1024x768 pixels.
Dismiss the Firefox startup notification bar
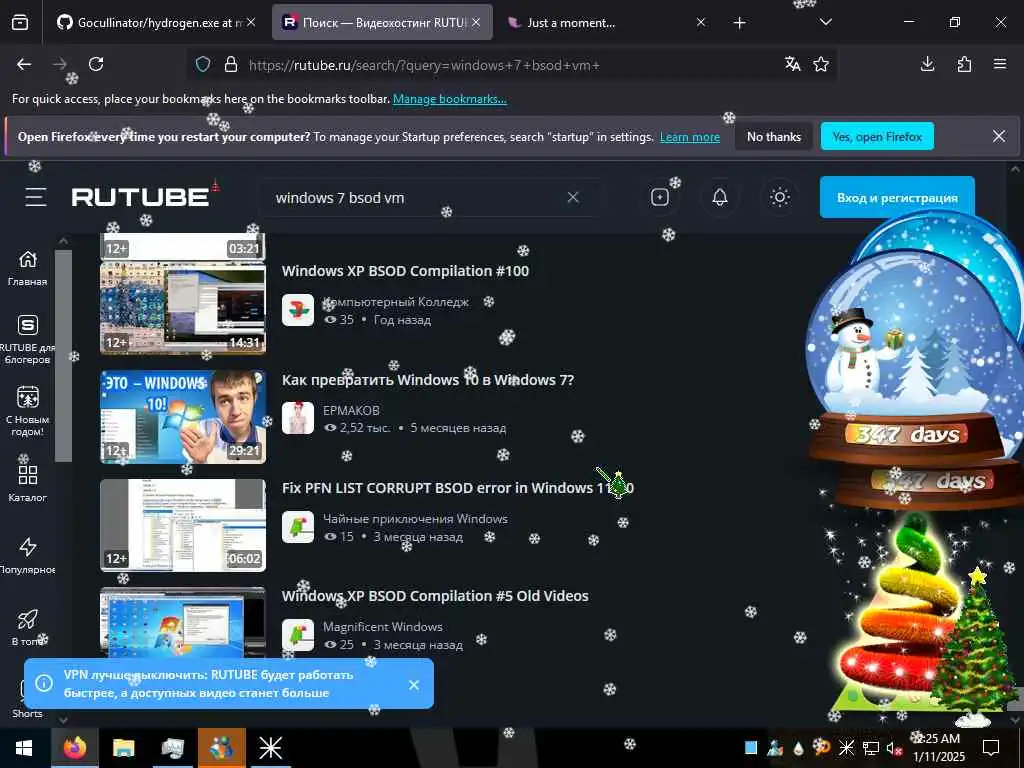pos(999,136)
